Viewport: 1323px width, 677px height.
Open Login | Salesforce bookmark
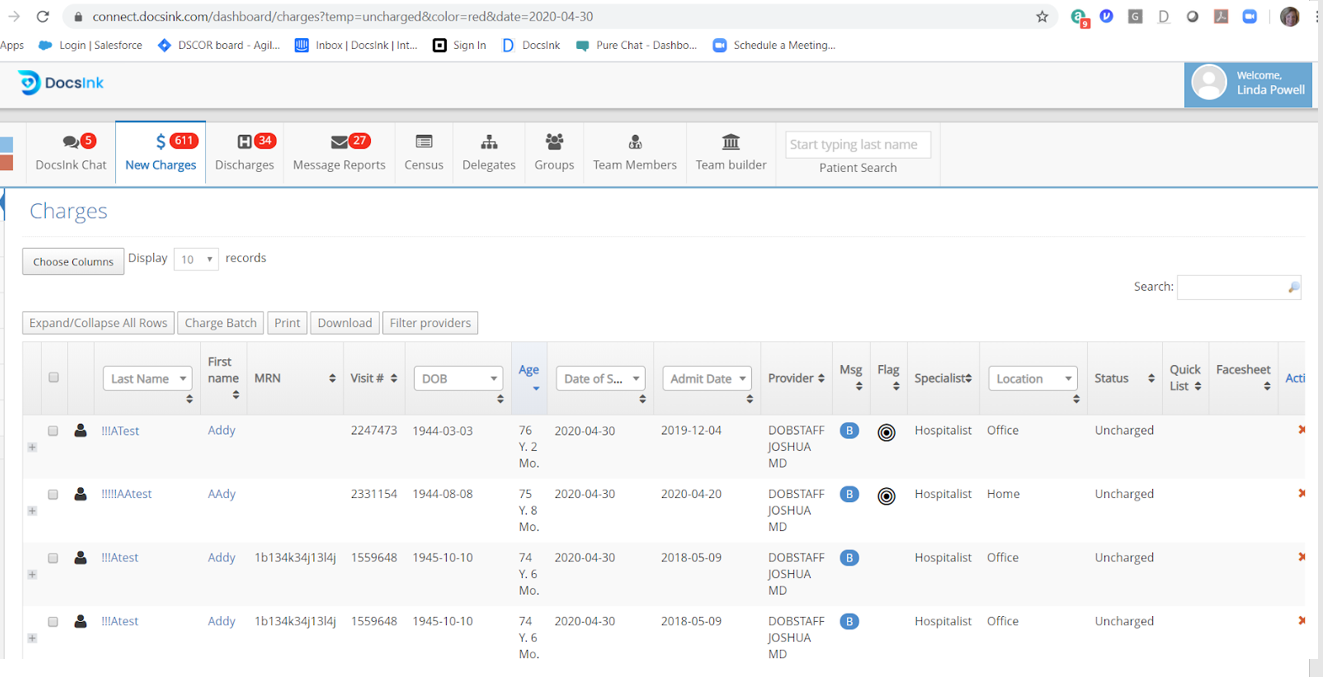pos(90,45)
